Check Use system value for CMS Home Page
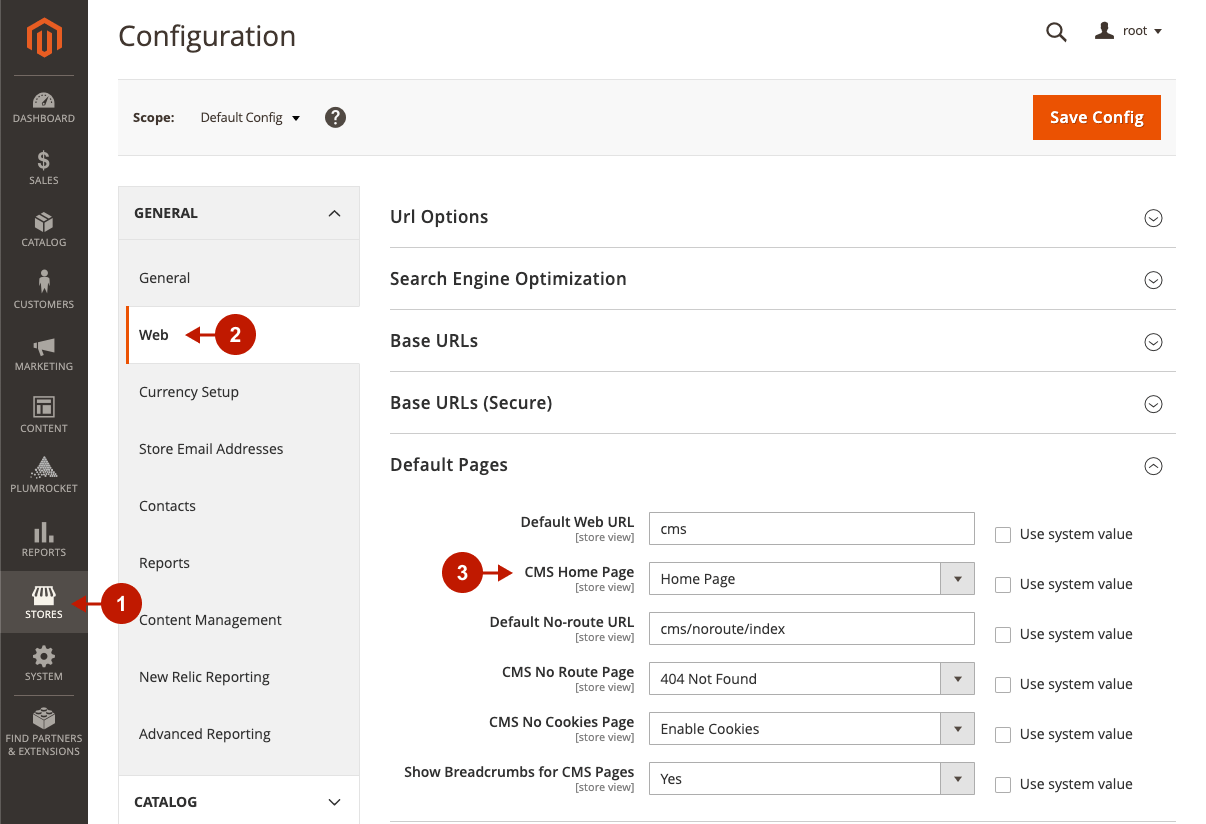 (x=1003, y=584)
